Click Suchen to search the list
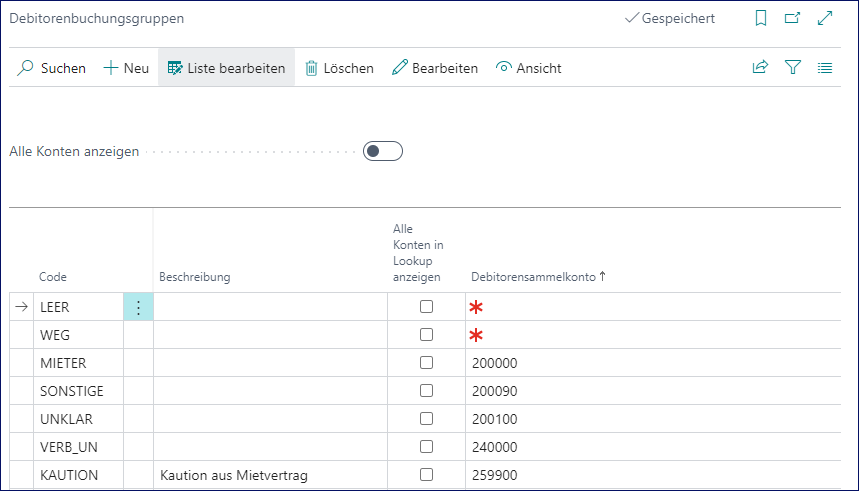The height and width of the screenshot is (491, 859). coord(51,68)
